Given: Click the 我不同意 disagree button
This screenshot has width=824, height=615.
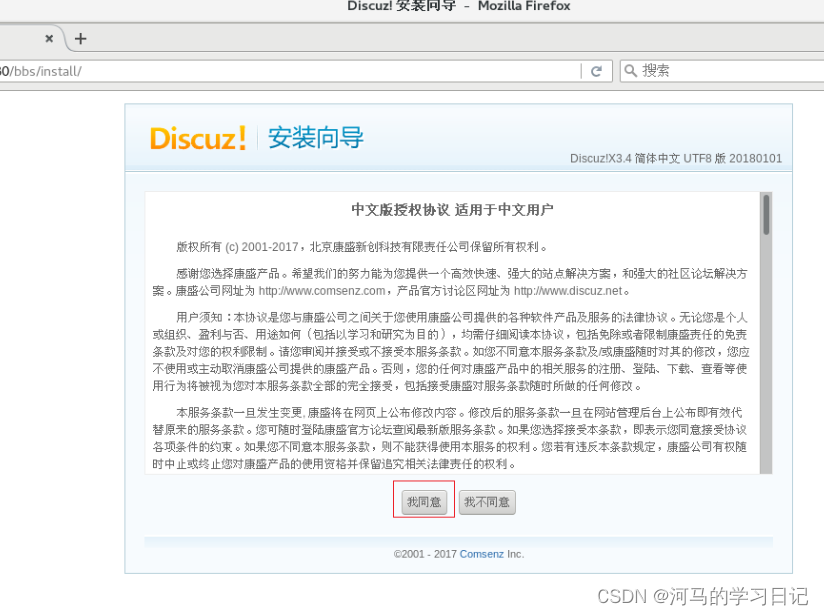Looking at the screenshot, I should (487, 502).
